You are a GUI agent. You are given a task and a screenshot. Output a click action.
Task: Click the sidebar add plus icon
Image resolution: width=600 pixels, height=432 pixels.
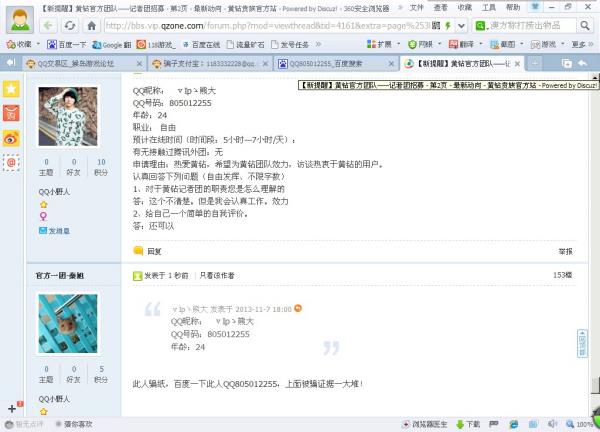coord(12,408)
